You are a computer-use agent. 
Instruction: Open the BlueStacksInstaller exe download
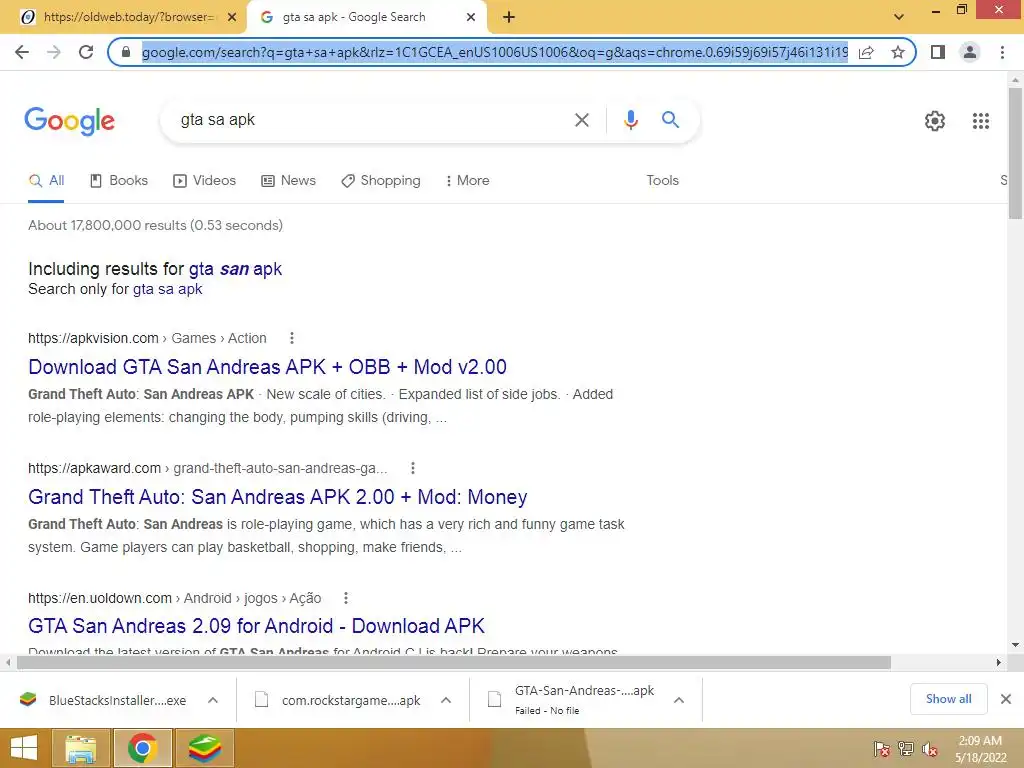click(x=104, y=700)
